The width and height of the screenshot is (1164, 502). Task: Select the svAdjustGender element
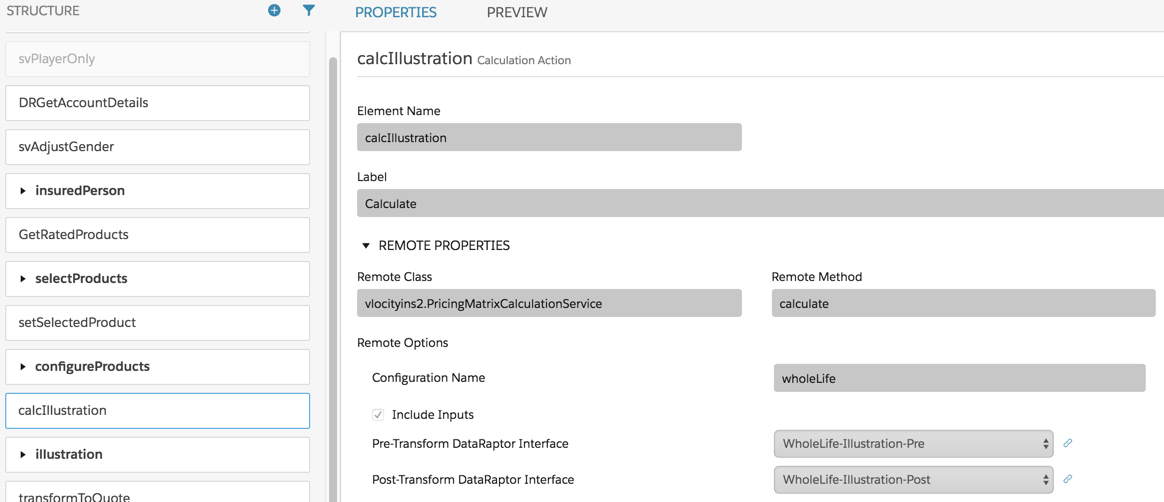point(157,147)
